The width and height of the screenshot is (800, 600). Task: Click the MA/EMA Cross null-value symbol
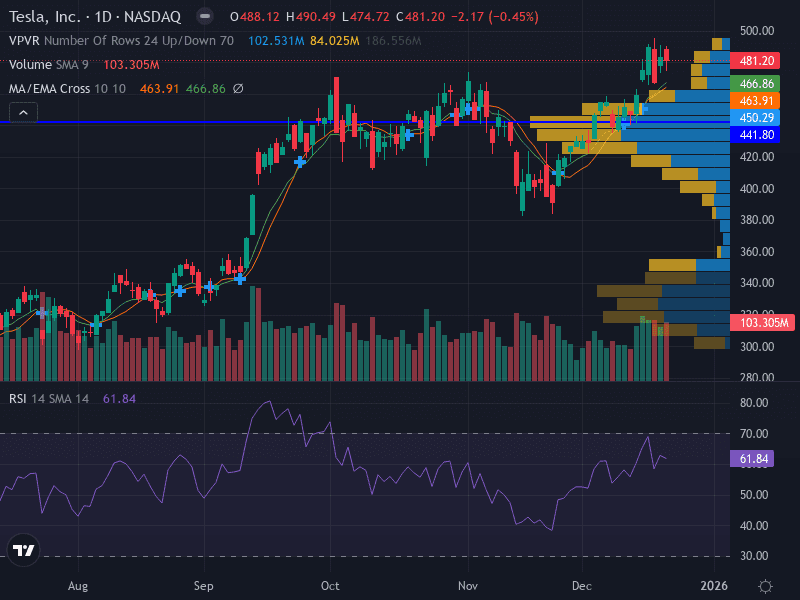[238, 89]
